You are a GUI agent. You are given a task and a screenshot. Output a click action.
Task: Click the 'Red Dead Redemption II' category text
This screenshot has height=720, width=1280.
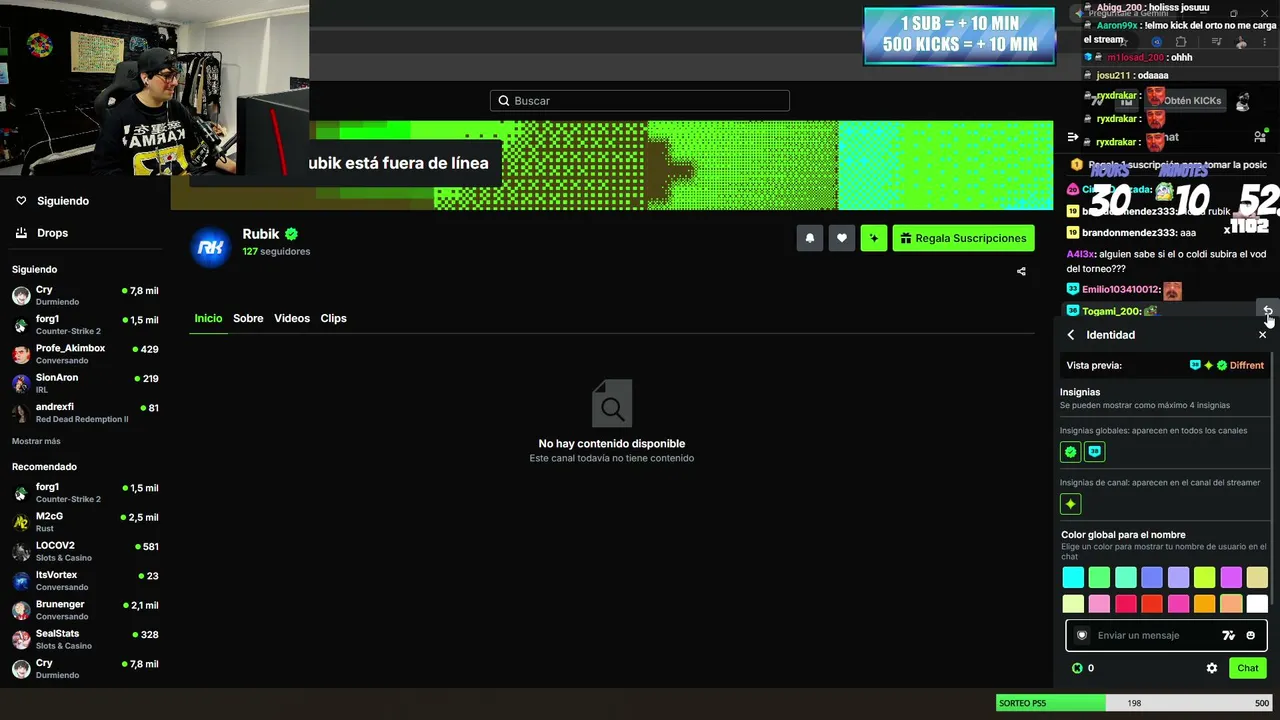coord(82,419)
